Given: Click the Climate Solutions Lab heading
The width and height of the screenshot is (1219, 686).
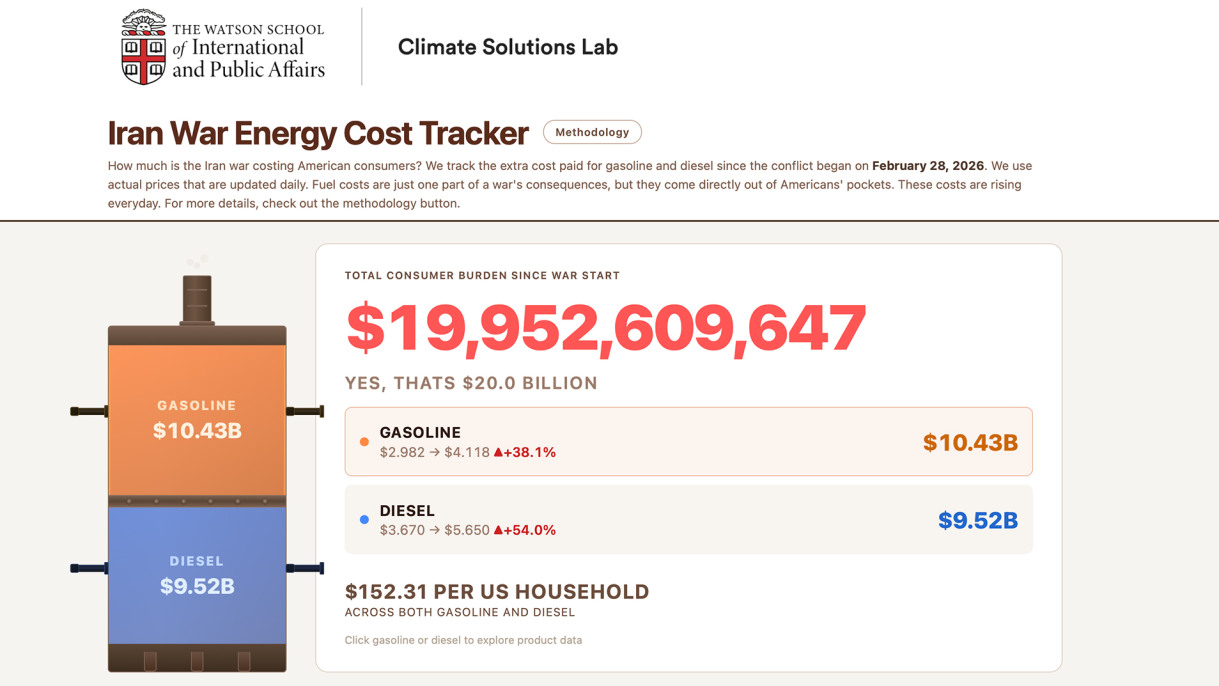Looking at the screenshot, I should click(508, 46).
